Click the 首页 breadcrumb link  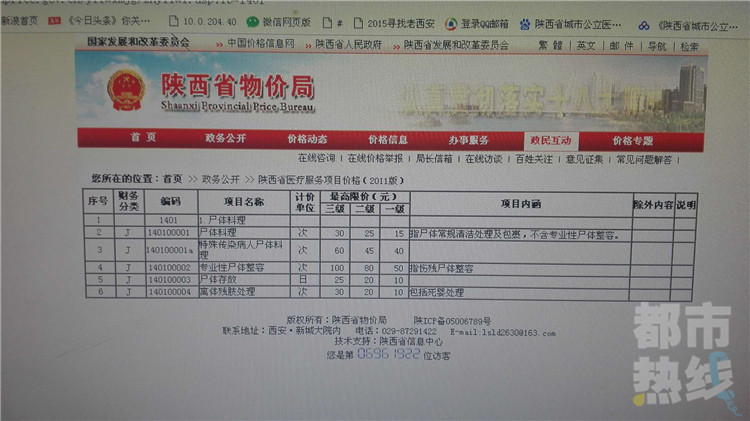coord(173,178)
